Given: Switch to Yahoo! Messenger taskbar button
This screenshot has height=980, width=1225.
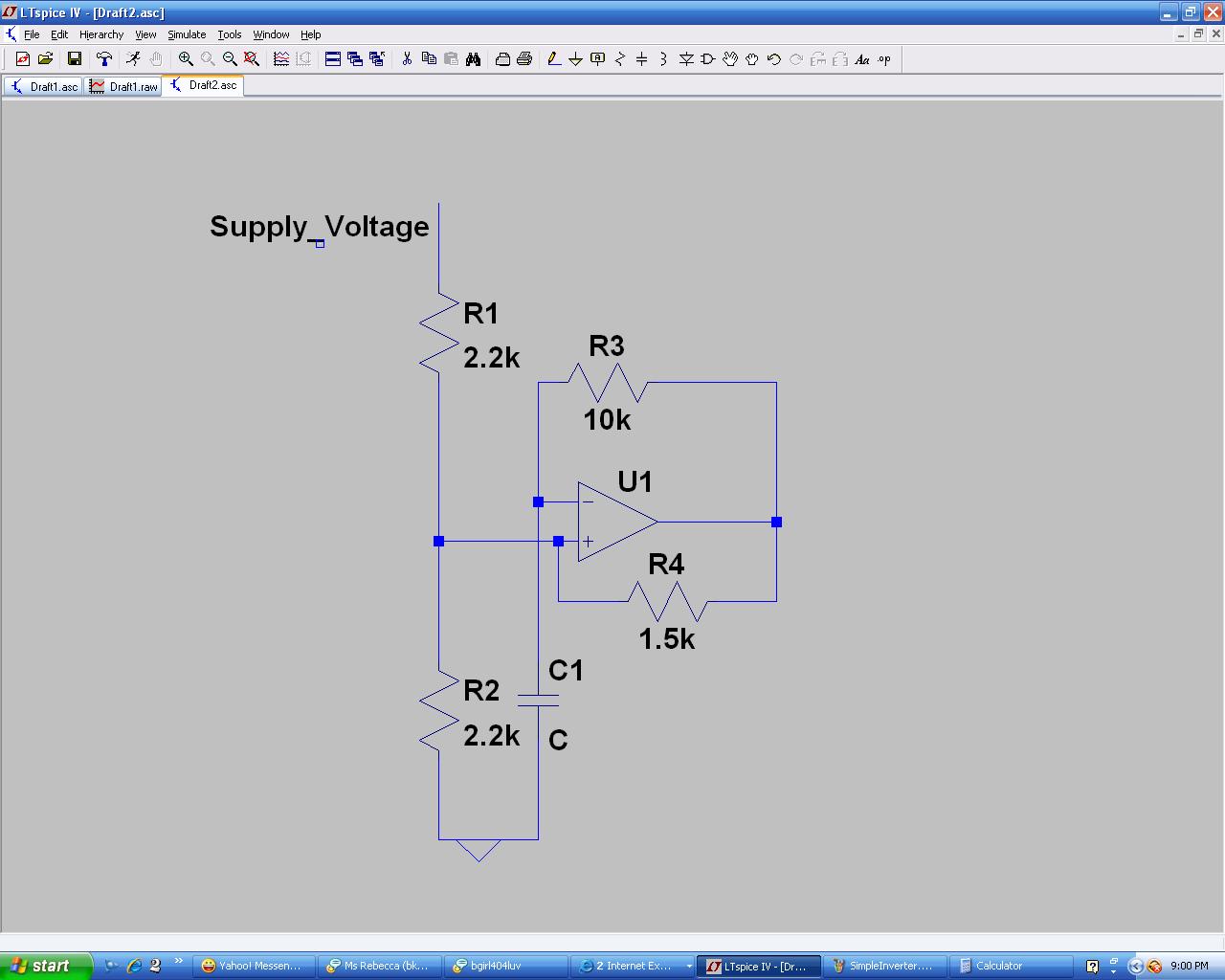Looking at the screenshot, I should [252, 966].
